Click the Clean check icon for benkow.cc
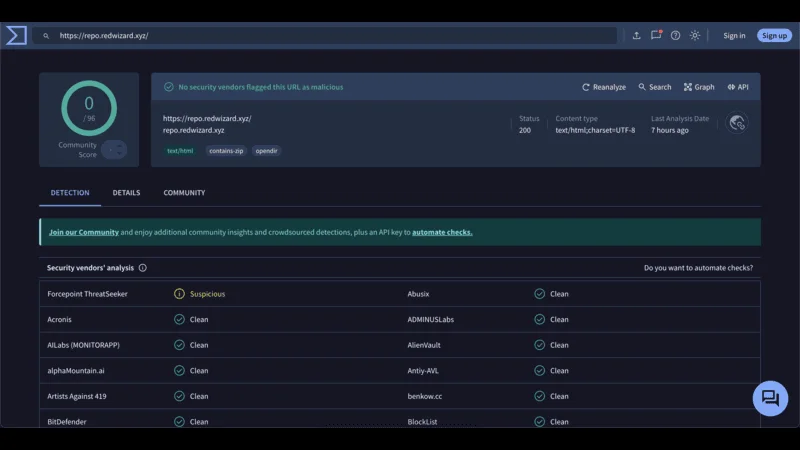Screen dimensions: 800x450 539,396
